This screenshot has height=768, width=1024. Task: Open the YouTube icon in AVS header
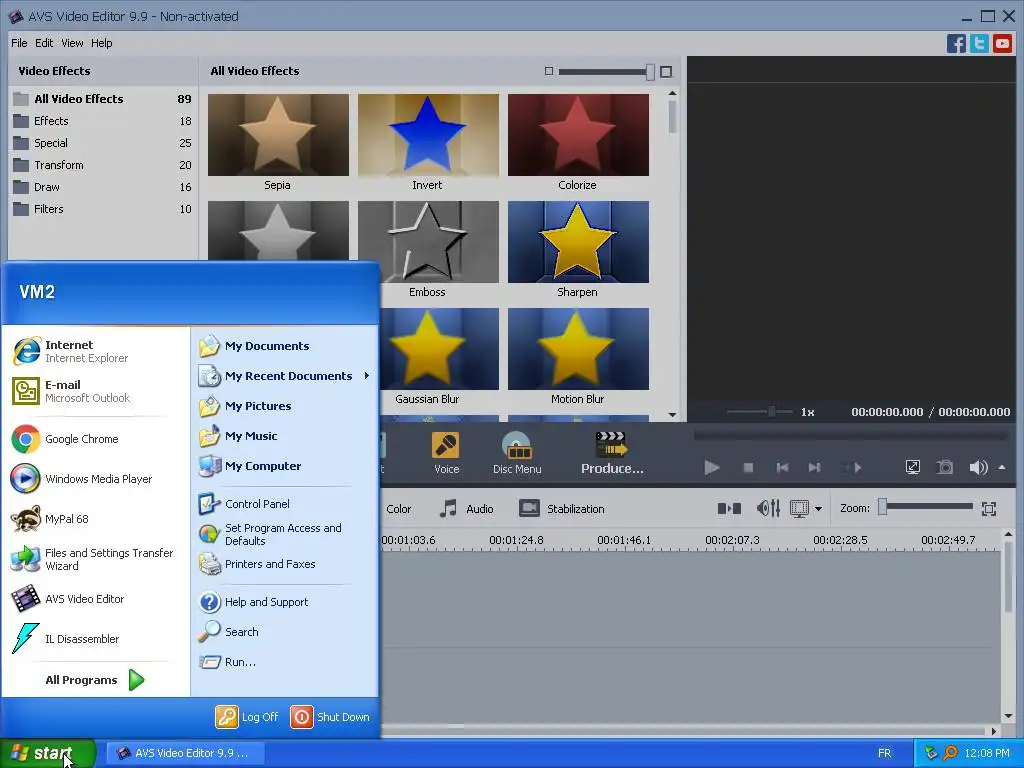(1002, 44)
